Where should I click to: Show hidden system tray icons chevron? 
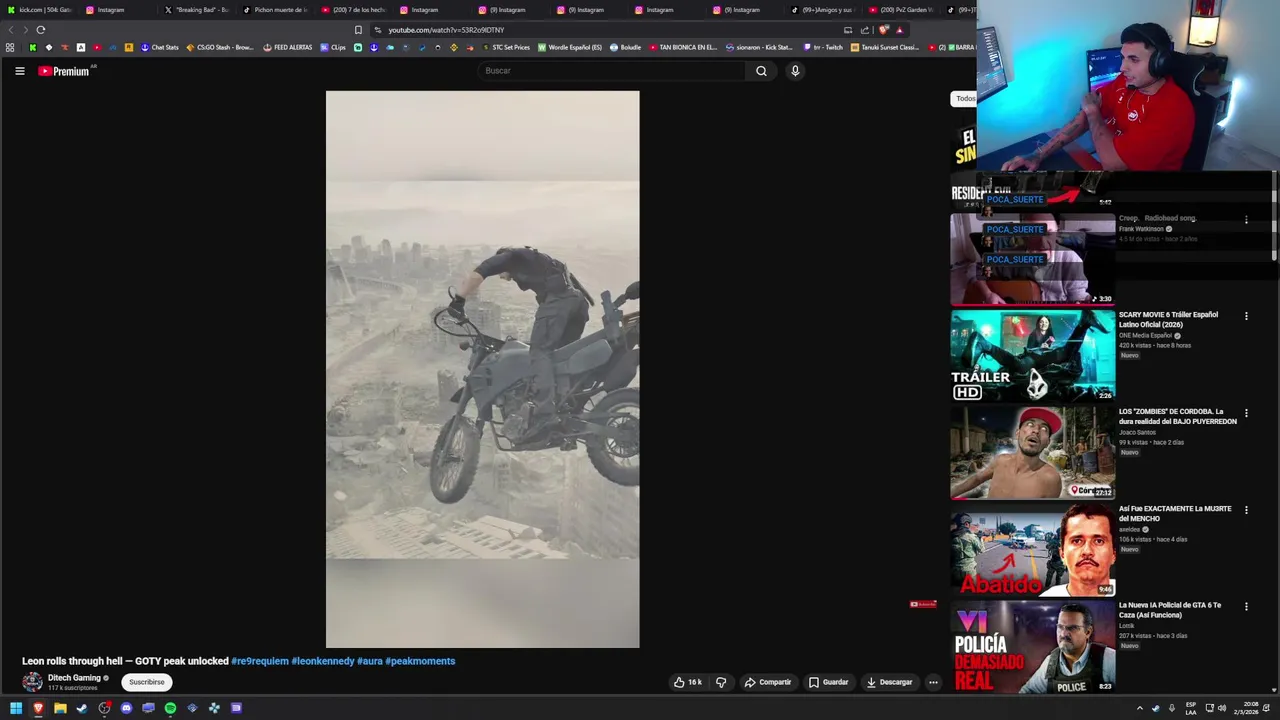click(1139, 708)
